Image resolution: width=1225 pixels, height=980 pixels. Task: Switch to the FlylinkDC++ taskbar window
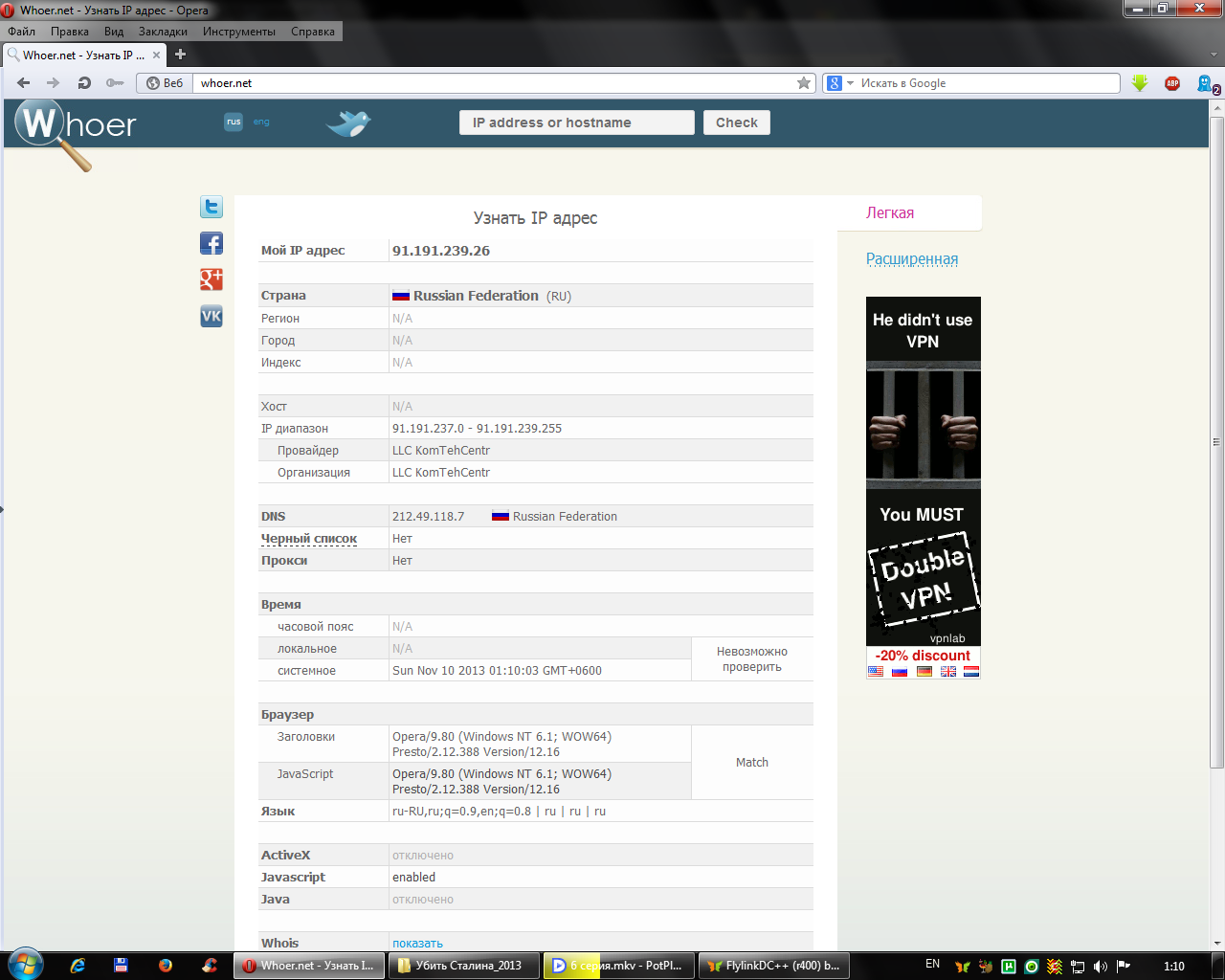774,966
